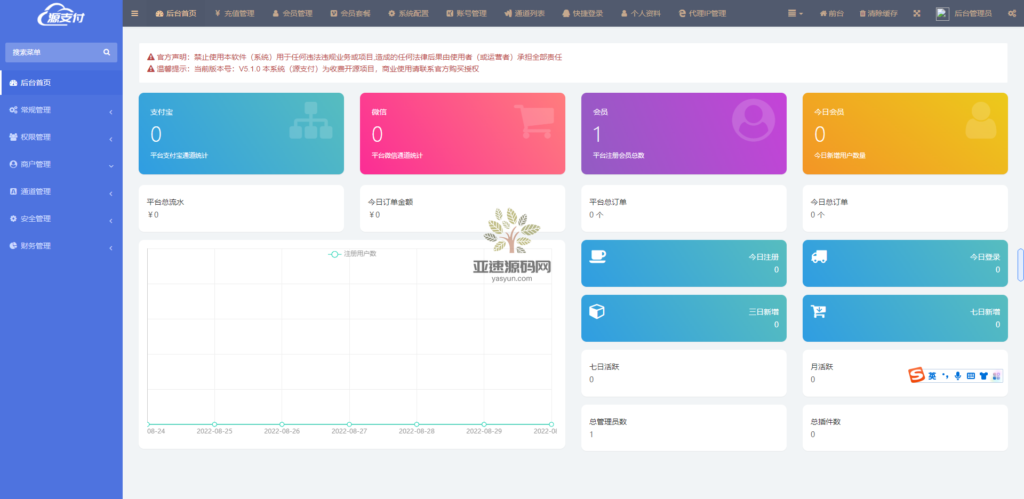Click the 月活跃 label
This screenshot has height=499, width=1024.
(822, 367)
